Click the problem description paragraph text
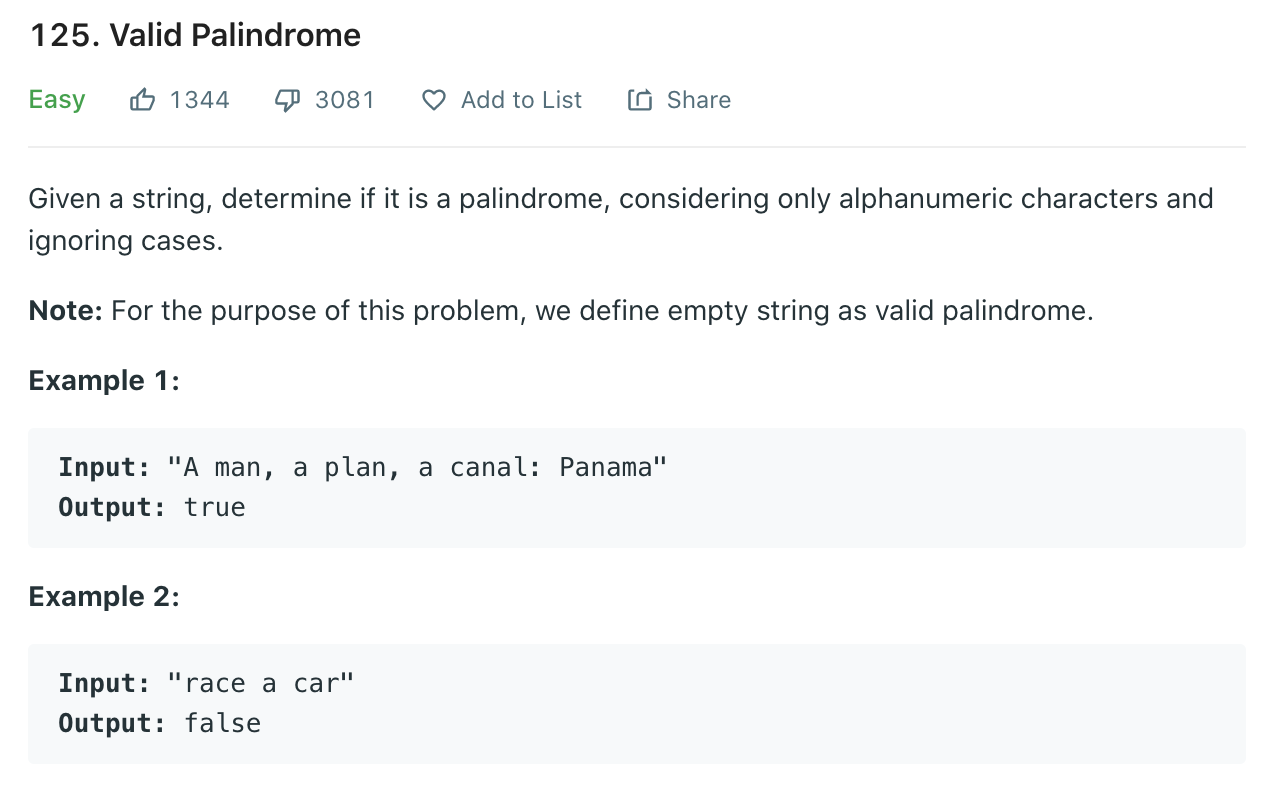Viewport: 1280px width, 788px height. coord(621,219)
